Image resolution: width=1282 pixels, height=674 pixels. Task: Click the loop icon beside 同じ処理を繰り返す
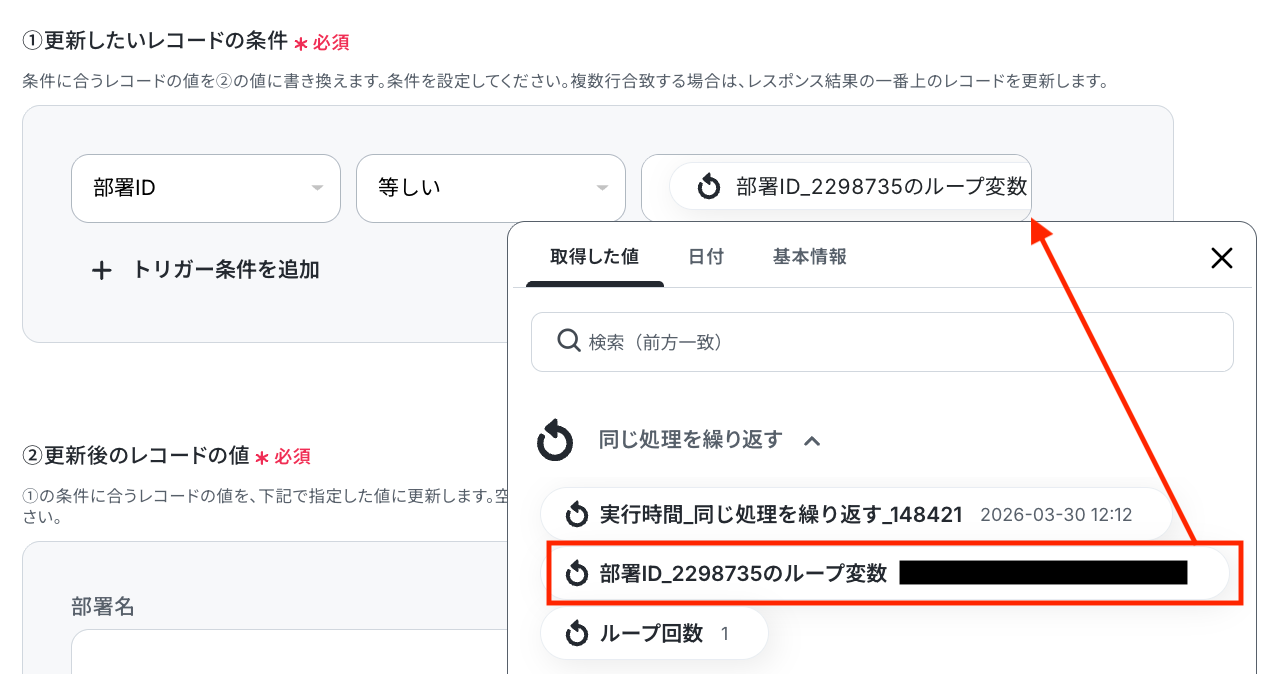point(555,441)
